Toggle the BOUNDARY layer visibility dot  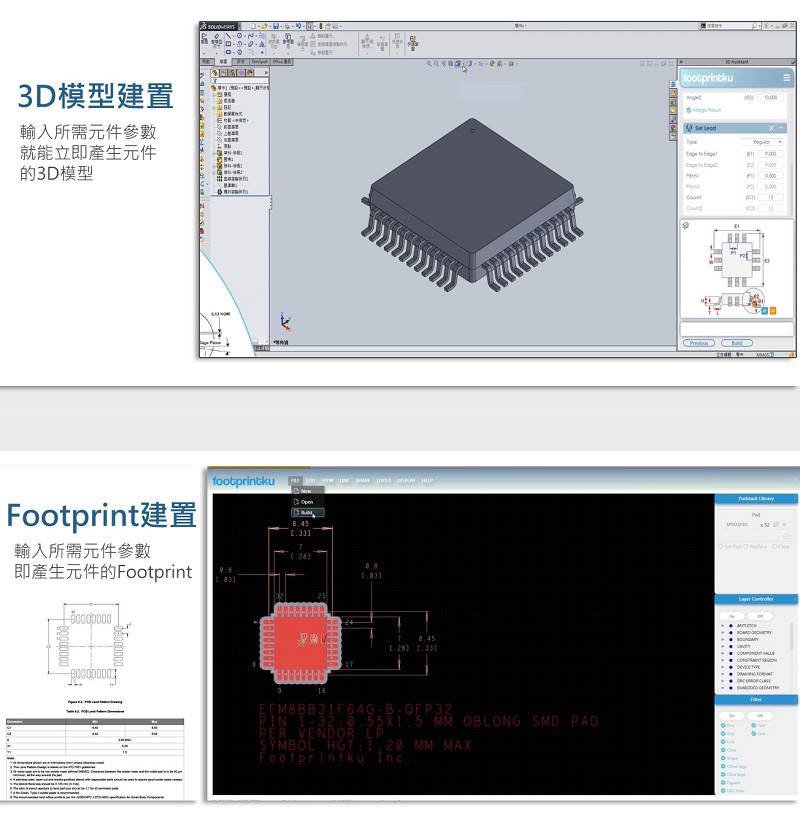pyautogui.click(x=731, y=640)
